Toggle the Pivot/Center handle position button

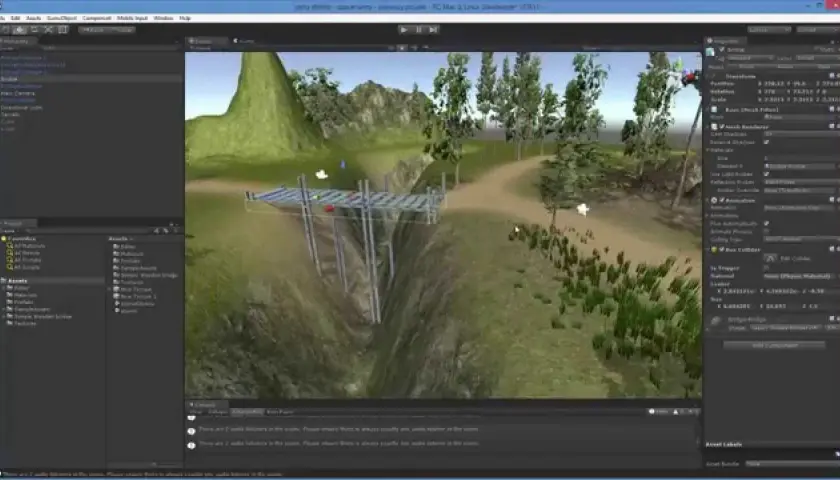click(x=94, y=29)
